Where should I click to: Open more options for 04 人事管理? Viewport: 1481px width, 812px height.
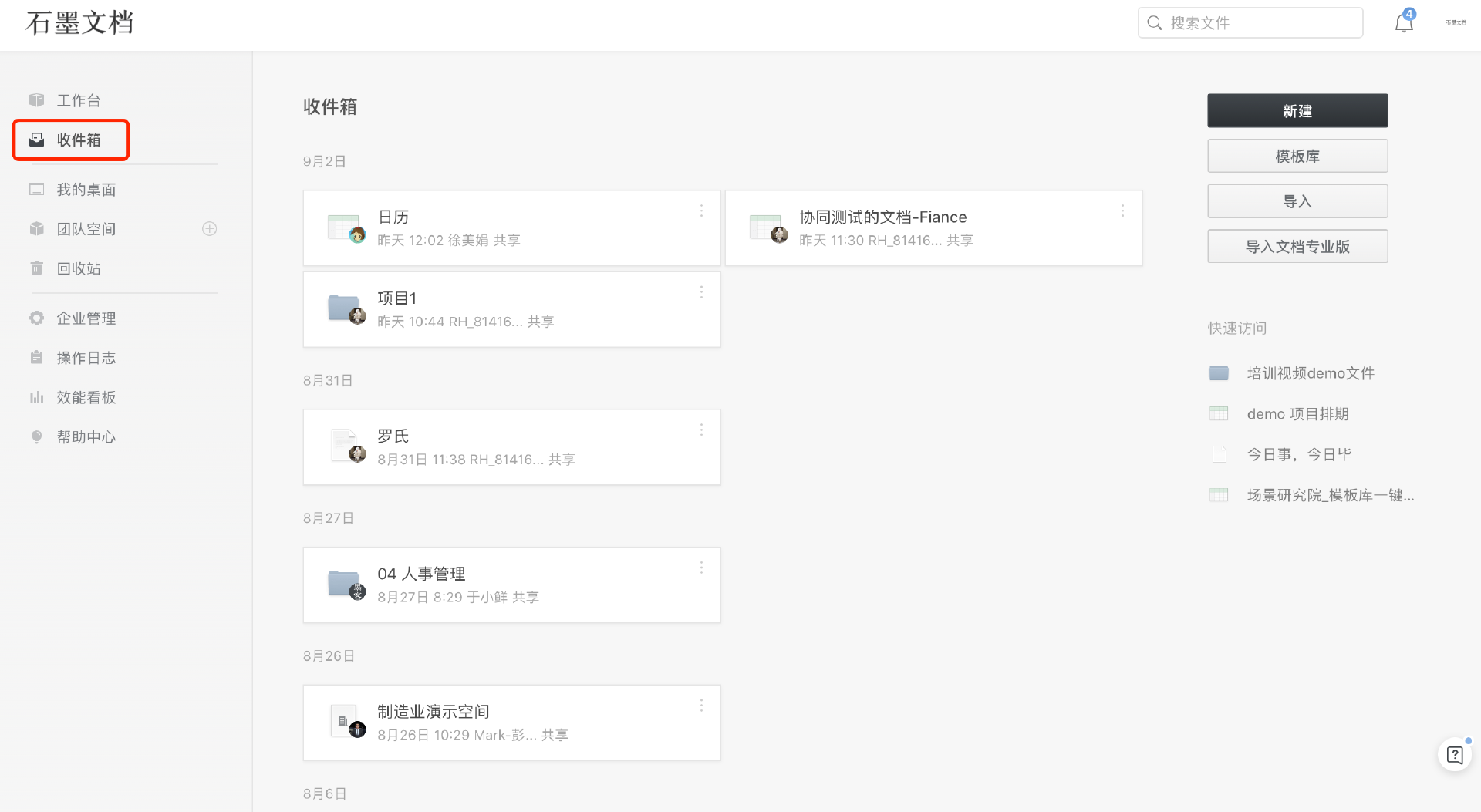pos(701,568)
